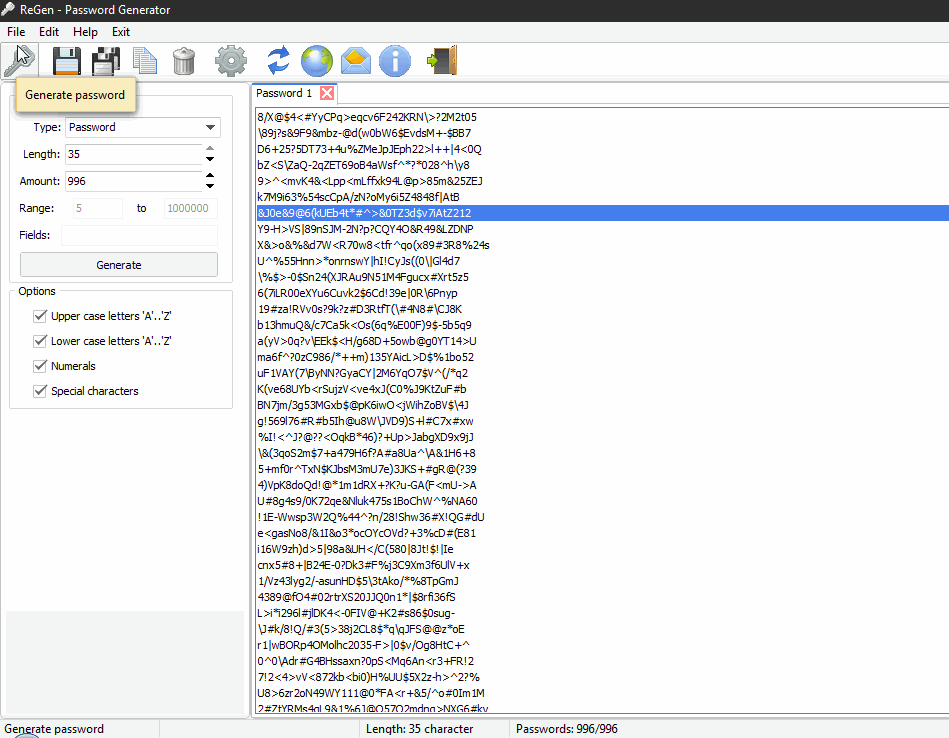The height and width of the screenshot is (738, 949).
Task: Click the Length field containing 35
Action: click(134, 154)
